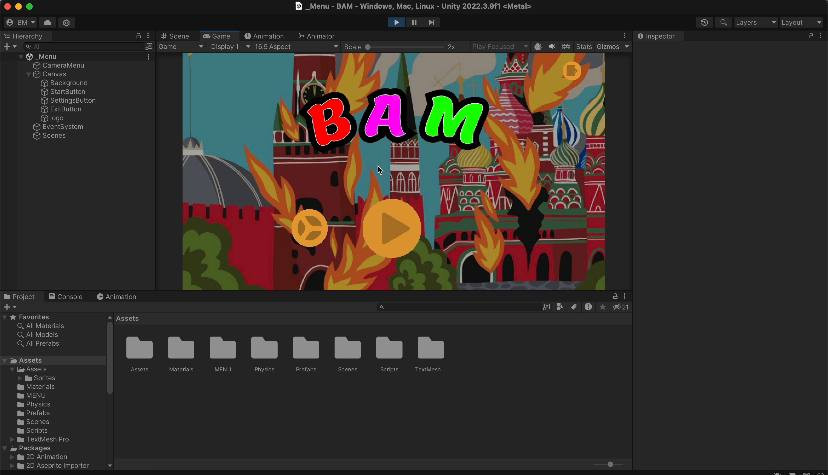Click the orange play button in game
828x475 pixels.
pos(392,229)
